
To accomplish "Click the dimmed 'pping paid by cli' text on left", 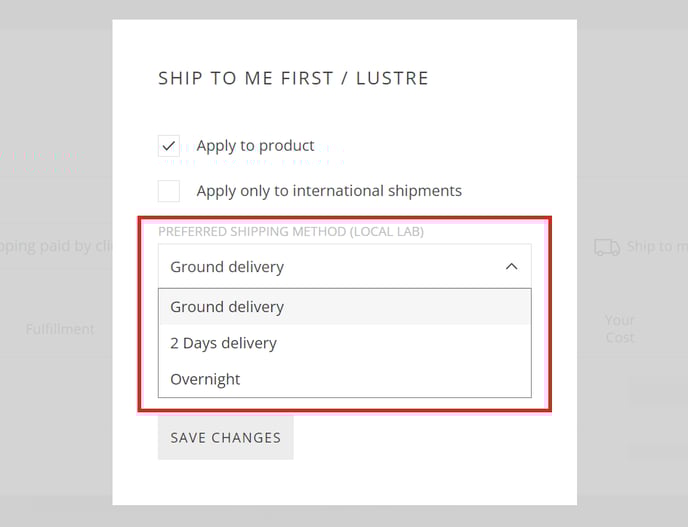I will click(56, 247).
